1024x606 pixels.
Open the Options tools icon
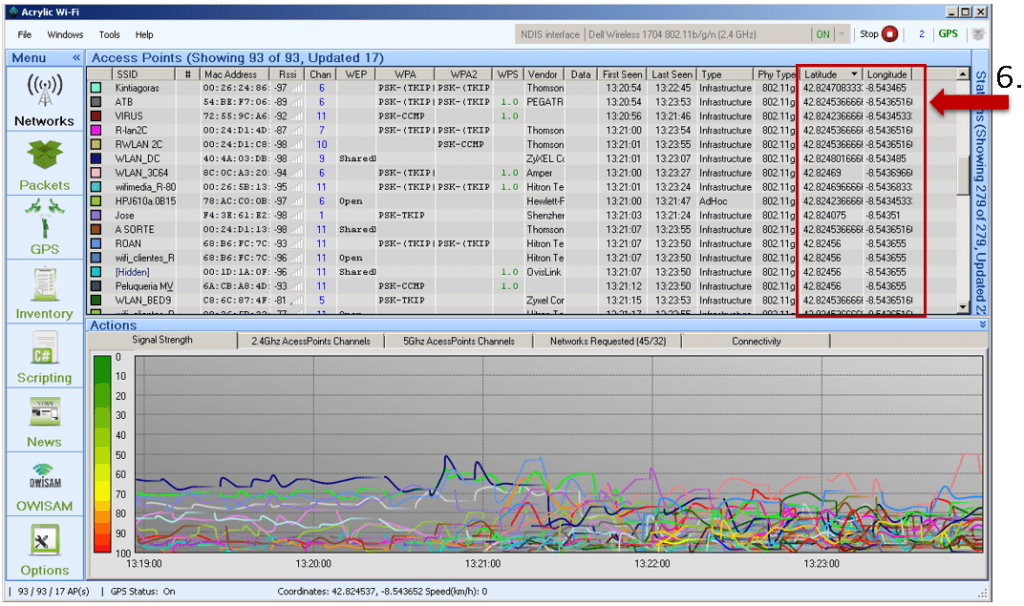[44, 541]
